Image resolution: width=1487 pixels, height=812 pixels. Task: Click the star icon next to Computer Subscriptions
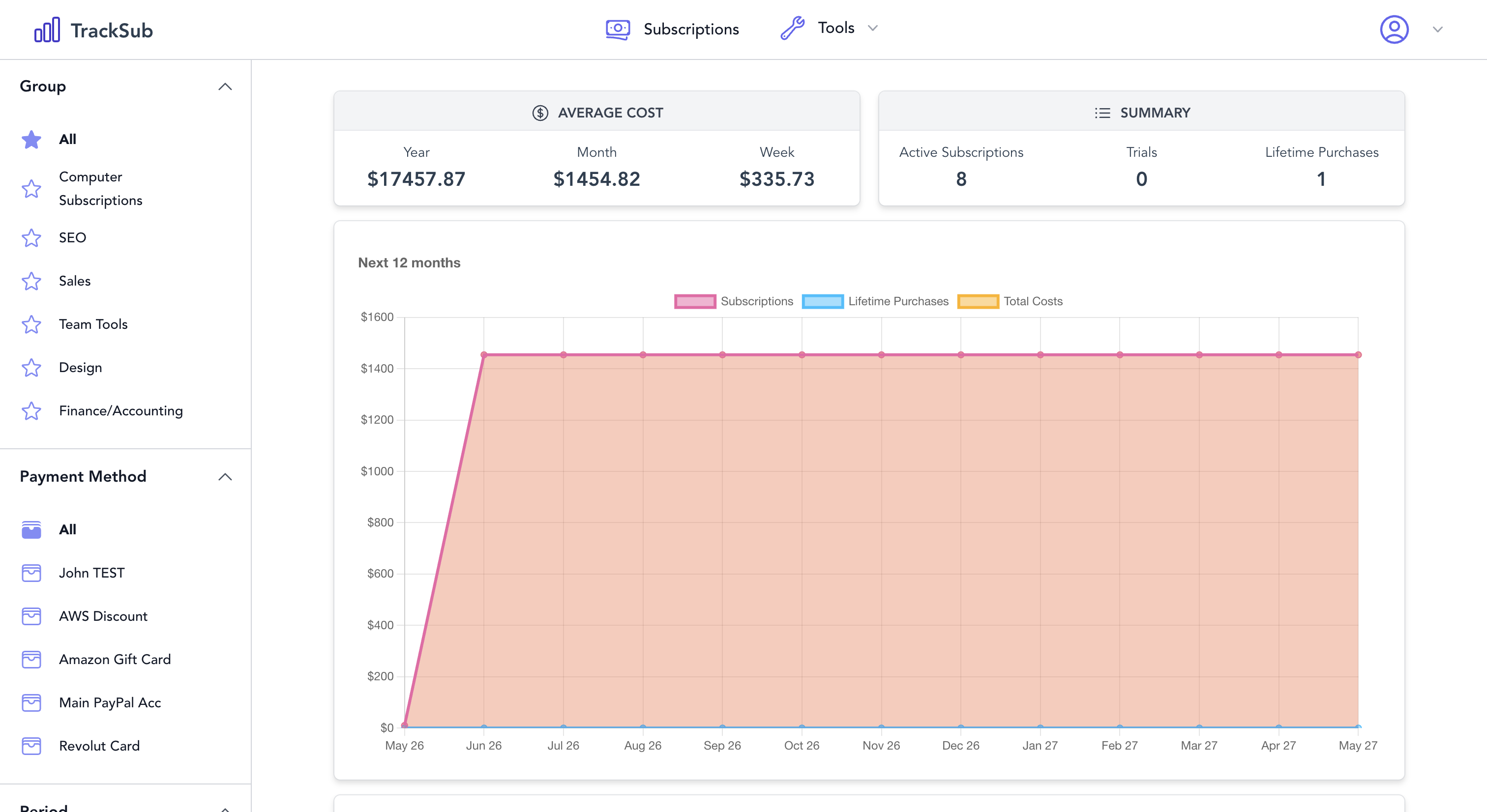click(x=31, y=189)
